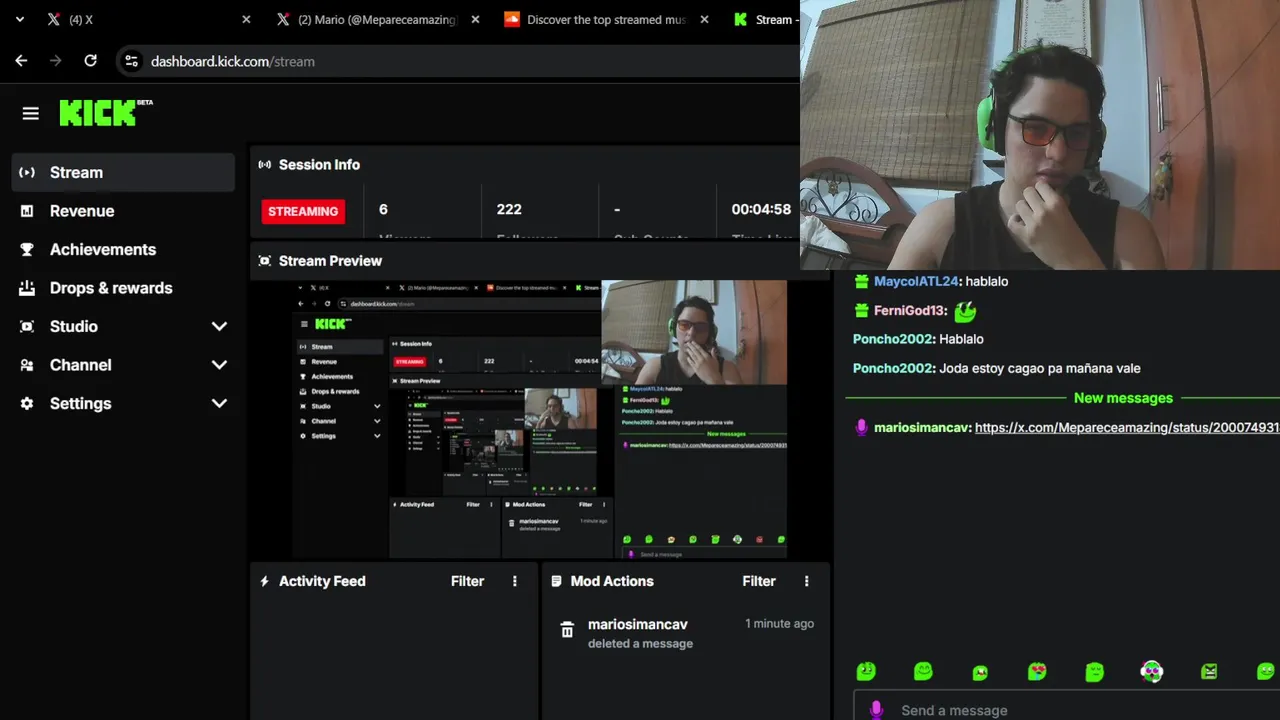Click Poncho2002 beside the 'Joda estoy cagao' message
Image resolution: width=1280 pixels, height=720 pixels.
(894, 368)
